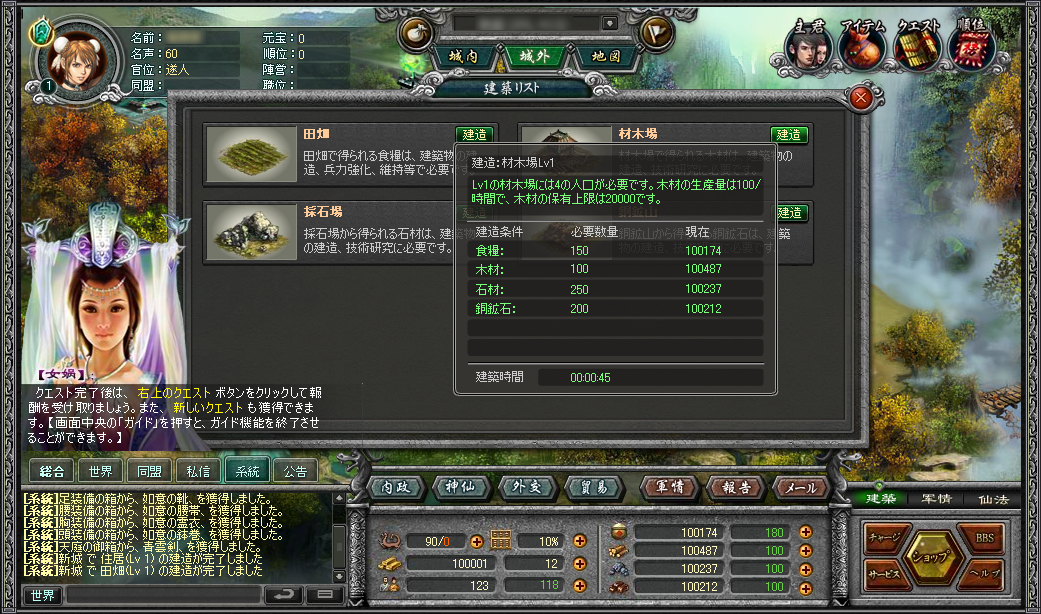The width and height of the screenshot is (1041, 614).
Task: Select the 系統 chat tab
Action: click(247, 471)
